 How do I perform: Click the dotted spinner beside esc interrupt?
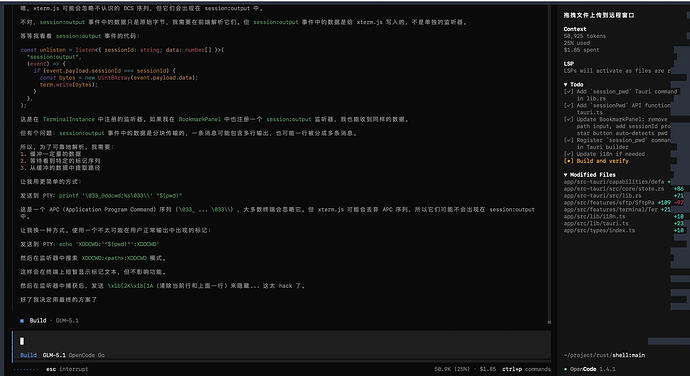click(x=27, y=369)
